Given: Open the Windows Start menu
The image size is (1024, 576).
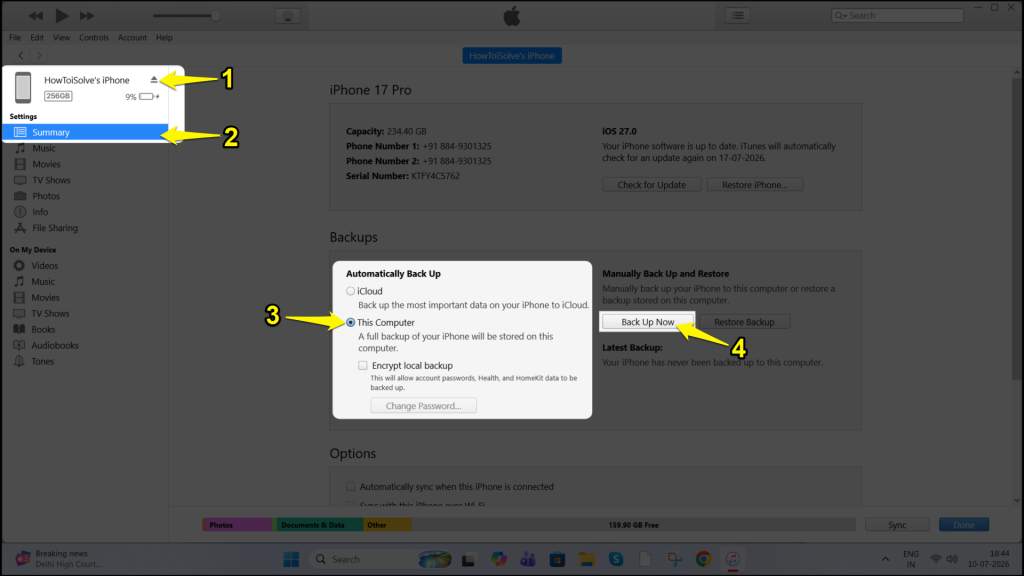Looking at the screenshot, I should 291,560.
